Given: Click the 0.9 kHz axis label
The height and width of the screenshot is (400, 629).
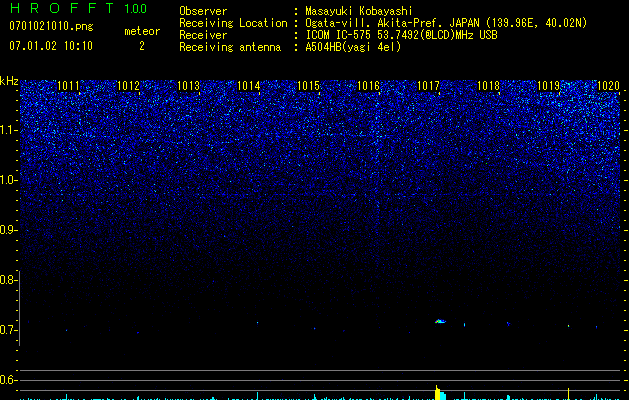Looking at the screenshot, I should pos(9,230).
